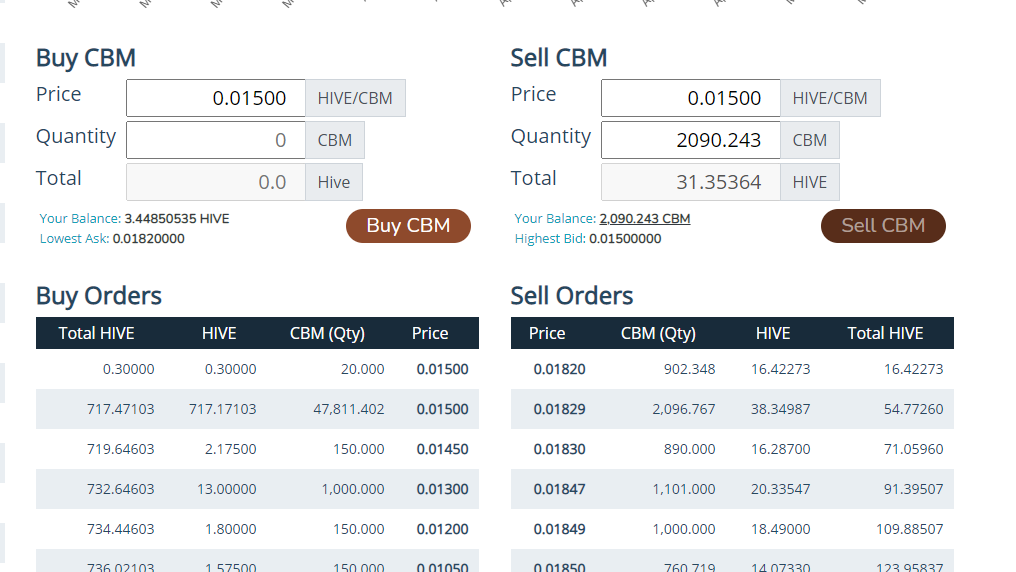Screen dimensions: 1016x572
Task: Focus the Buy CBM quantity input field
Action: [216, 141]
